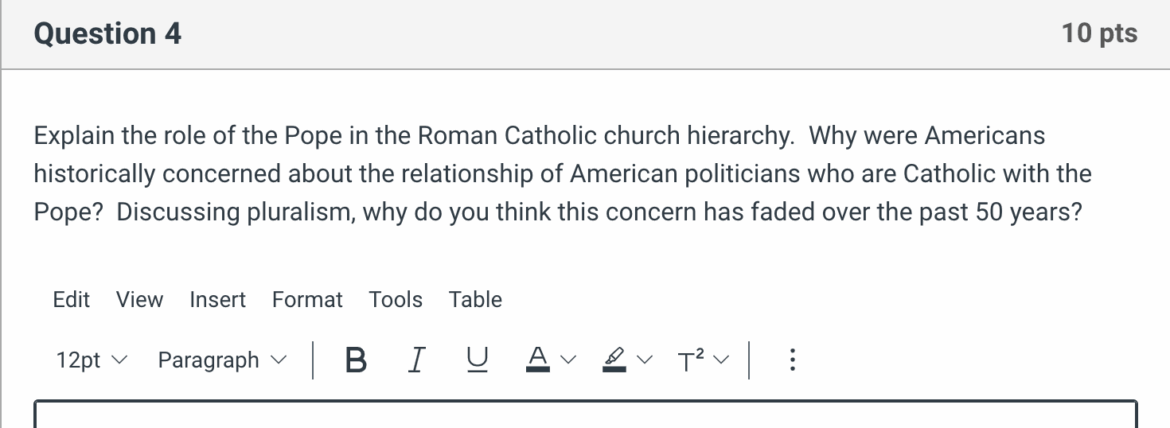Screen dimensions: 1170x428
Task: Toggle bold formatting
Action: (x=354, y=359)
